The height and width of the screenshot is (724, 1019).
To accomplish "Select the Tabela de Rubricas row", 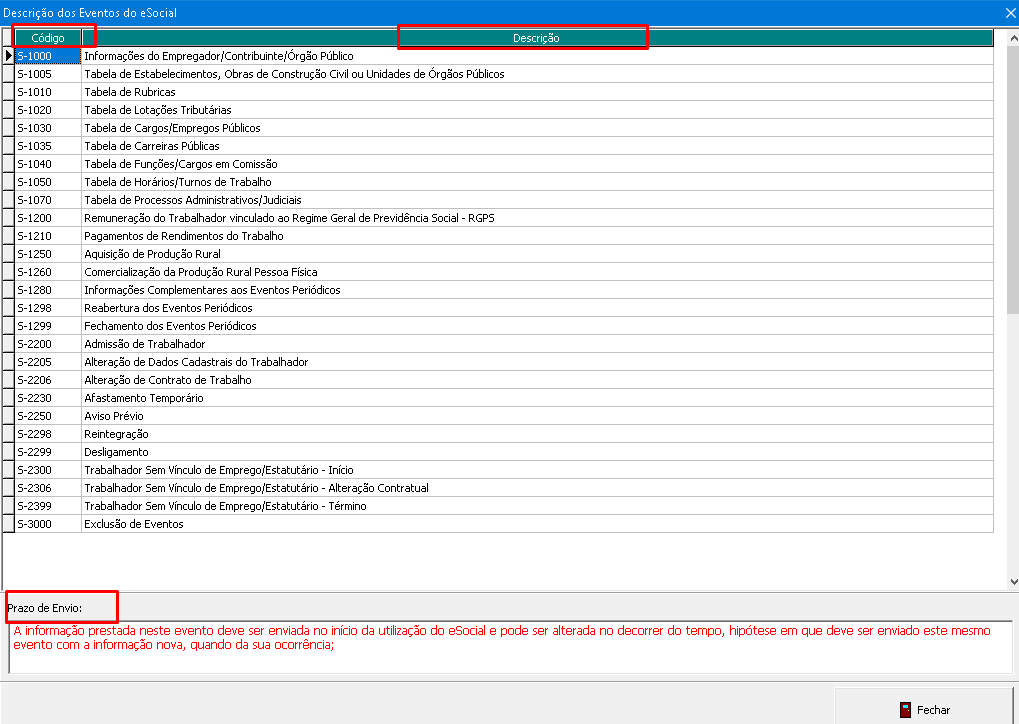I will (130, 92).
